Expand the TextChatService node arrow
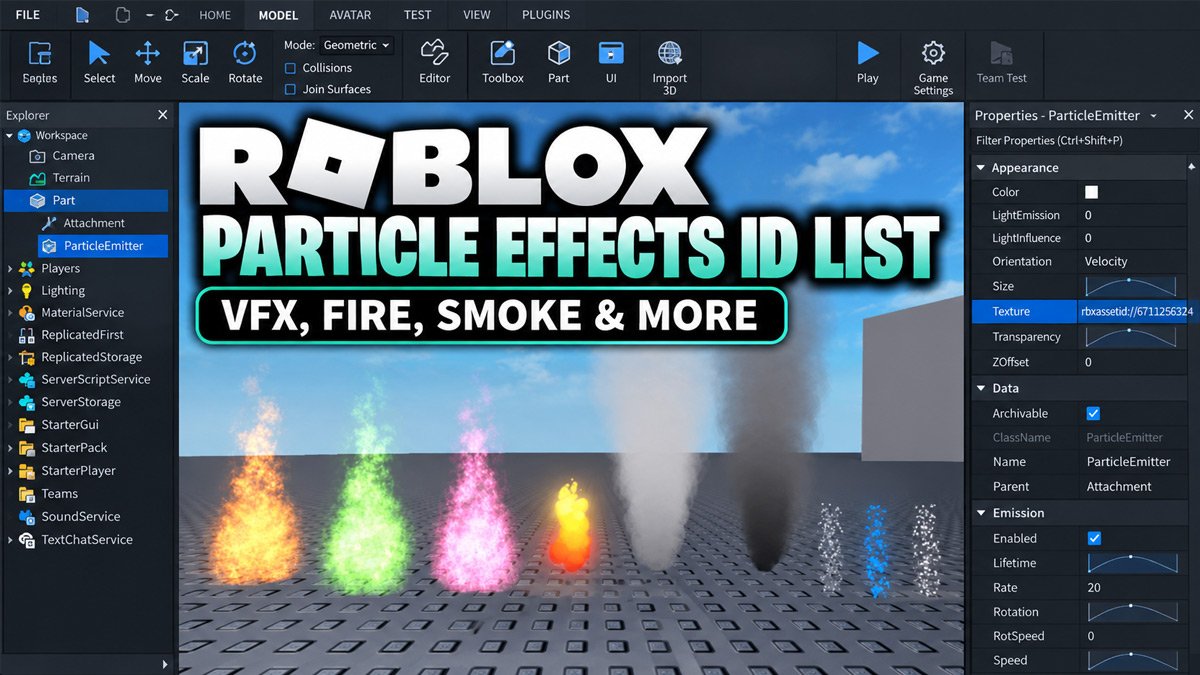This screenshot has height=675, width=1200. 10,540
